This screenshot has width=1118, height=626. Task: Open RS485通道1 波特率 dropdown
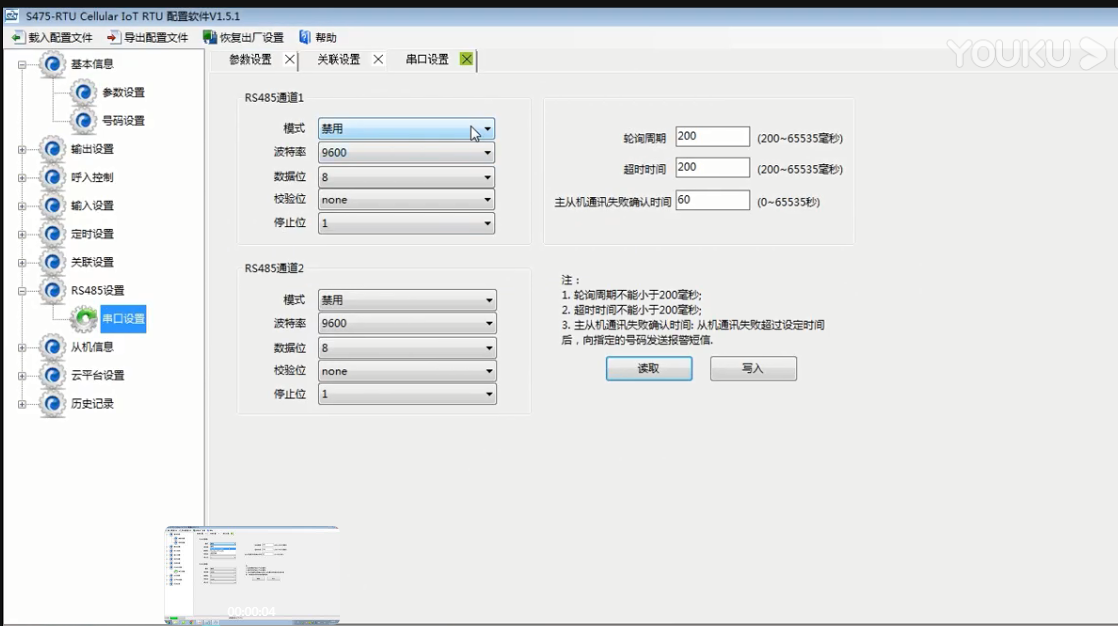pyautogui.click(x=487, y=153)
